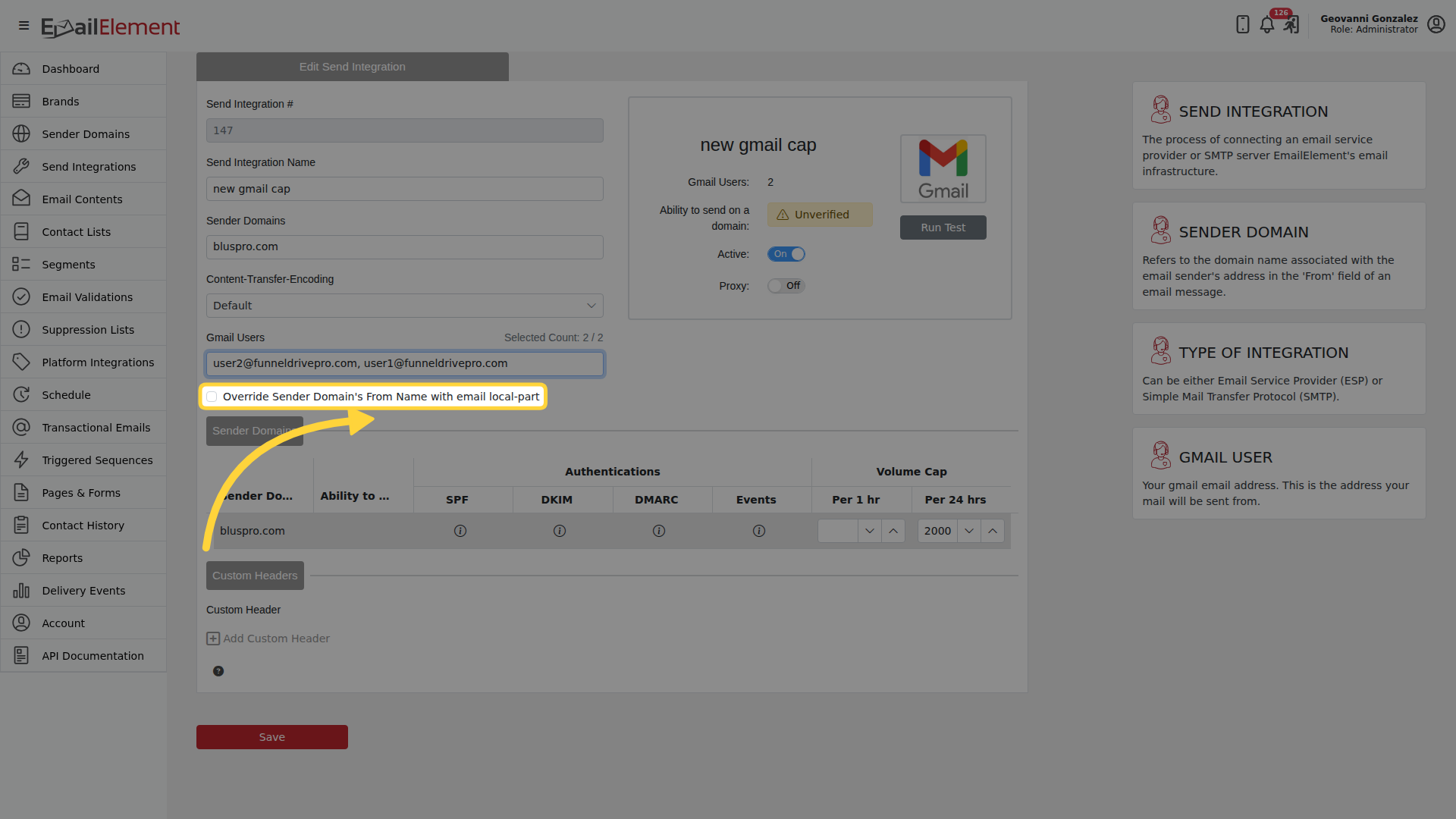Click the Reports pie chart icon
Viewport: 1456px width, 819px height.
pos(21,557)
